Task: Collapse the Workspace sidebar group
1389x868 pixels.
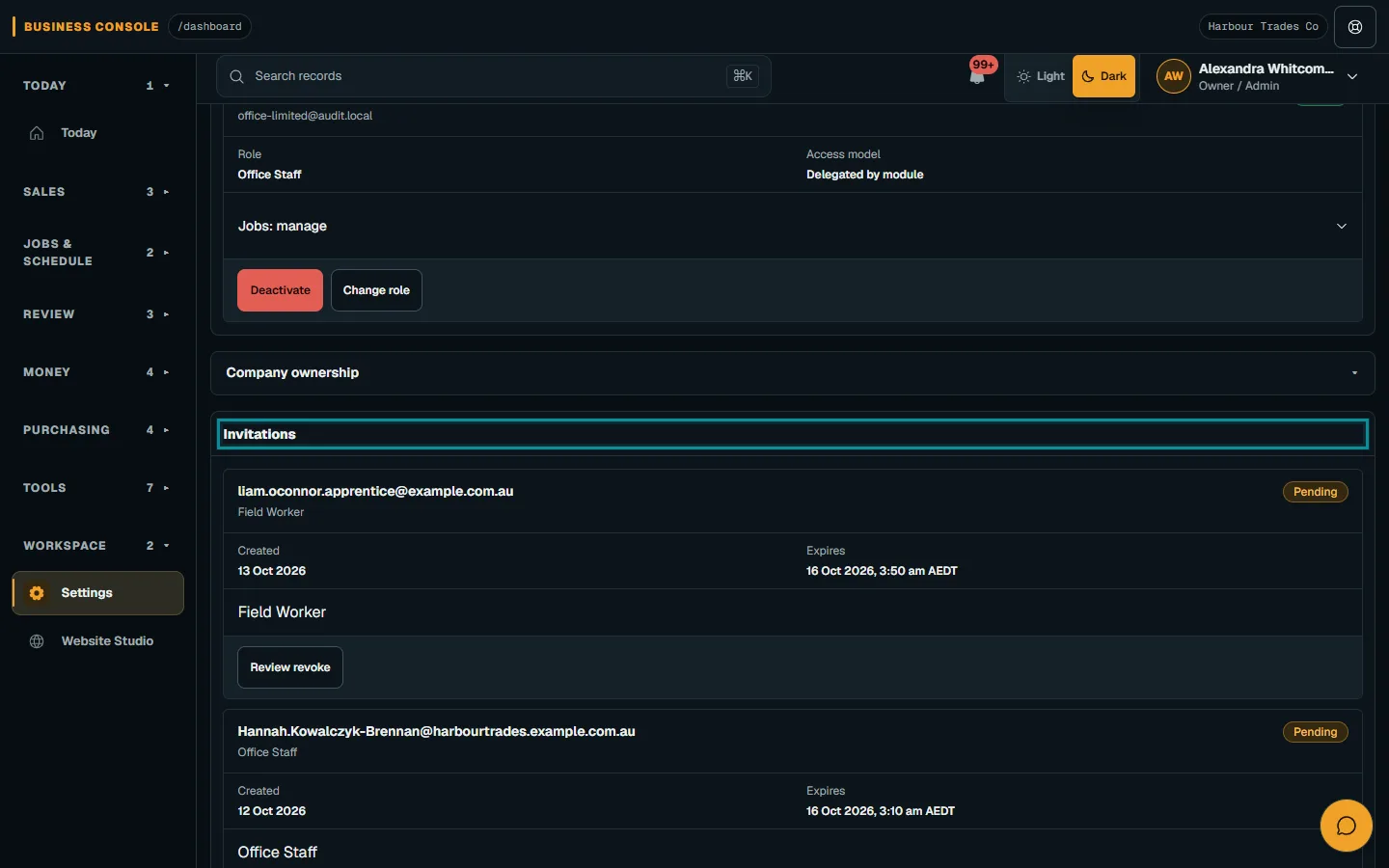Action: click(x=97, y=546)
